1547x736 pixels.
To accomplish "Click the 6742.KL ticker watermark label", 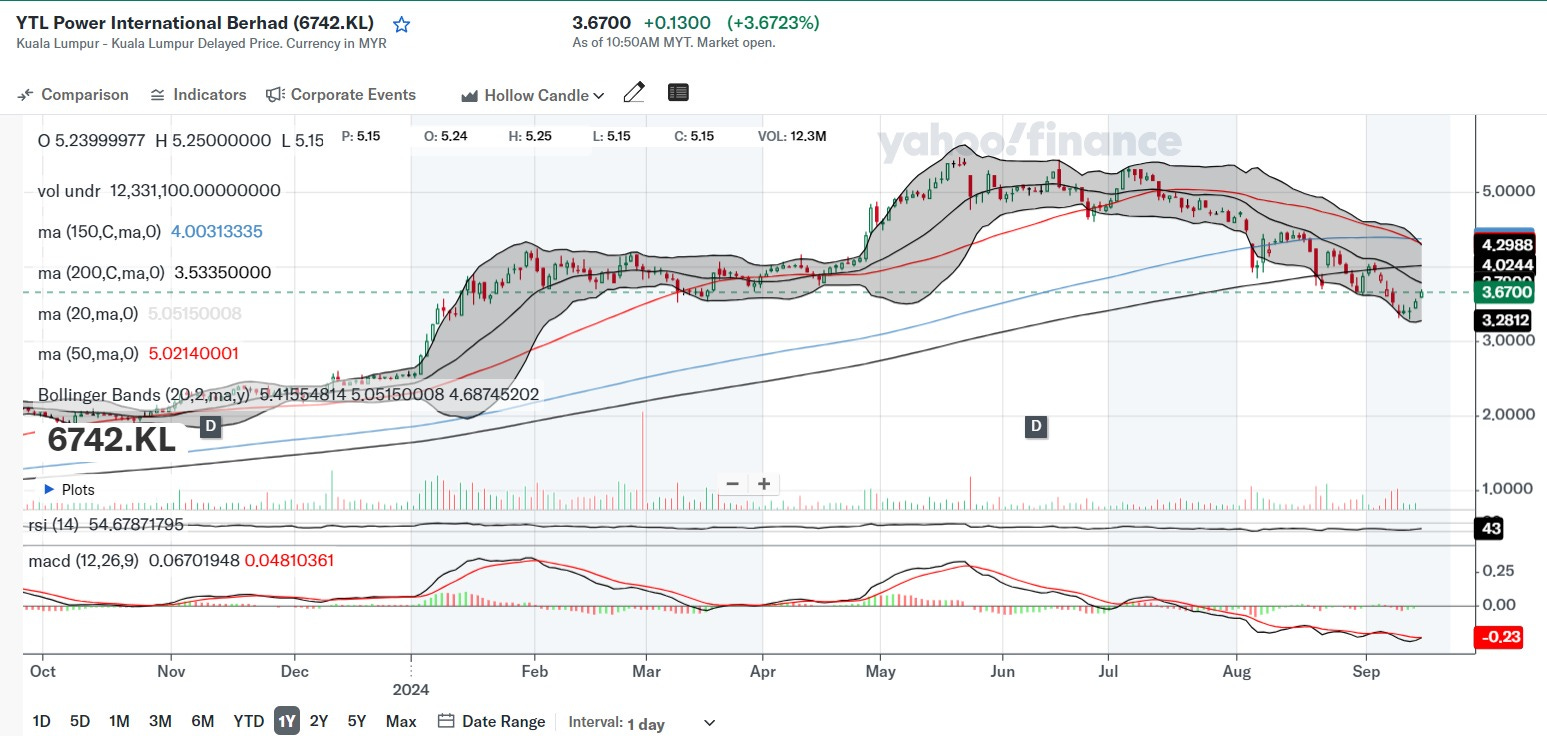I will [111, 440].
